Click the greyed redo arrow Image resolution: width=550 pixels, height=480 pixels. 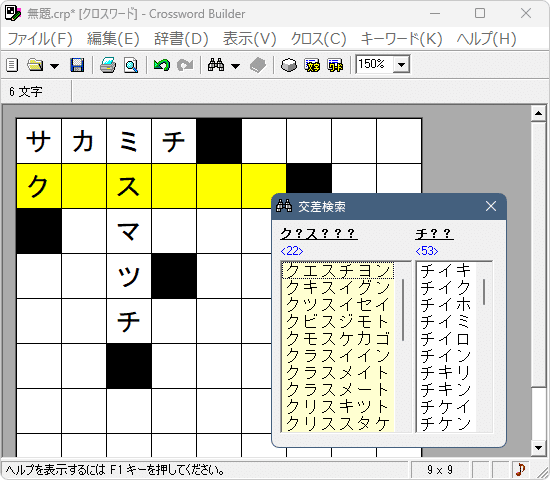pos(185,65)
